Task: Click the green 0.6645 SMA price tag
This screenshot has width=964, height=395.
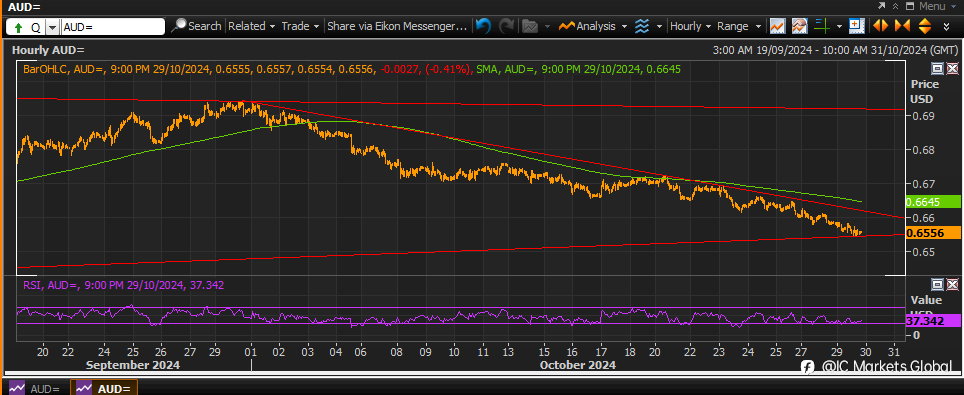Action: tap(933, 201)
